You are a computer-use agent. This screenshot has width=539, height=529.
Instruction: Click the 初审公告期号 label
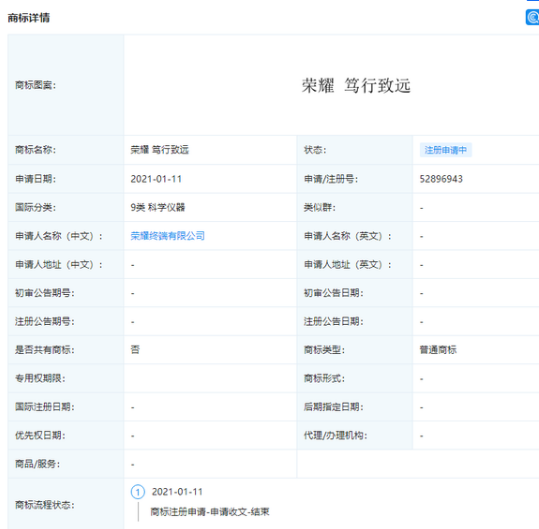click(x=45, y=293)
